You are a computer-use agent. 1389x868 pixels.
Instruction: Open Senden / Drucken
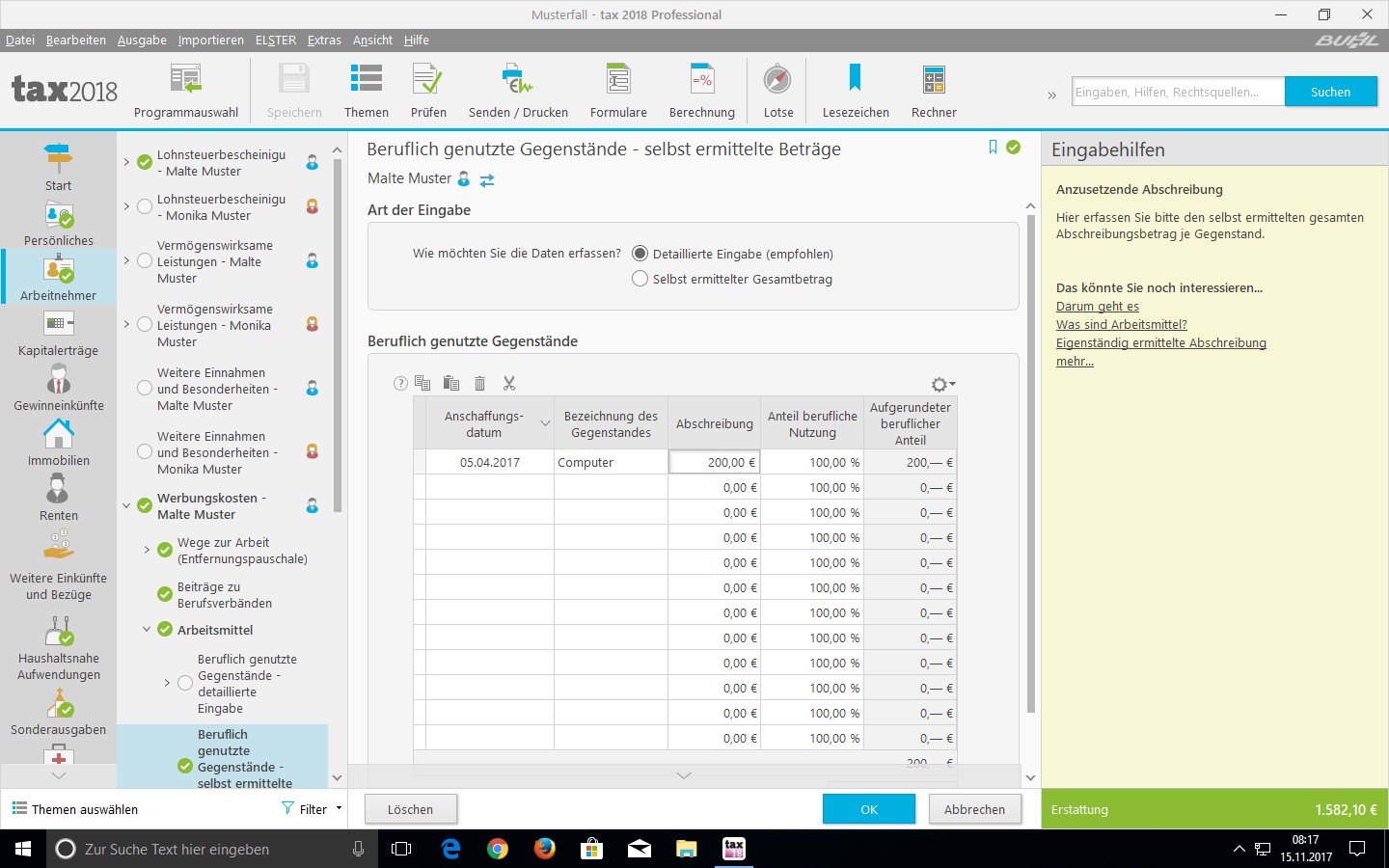coord(518,92)
